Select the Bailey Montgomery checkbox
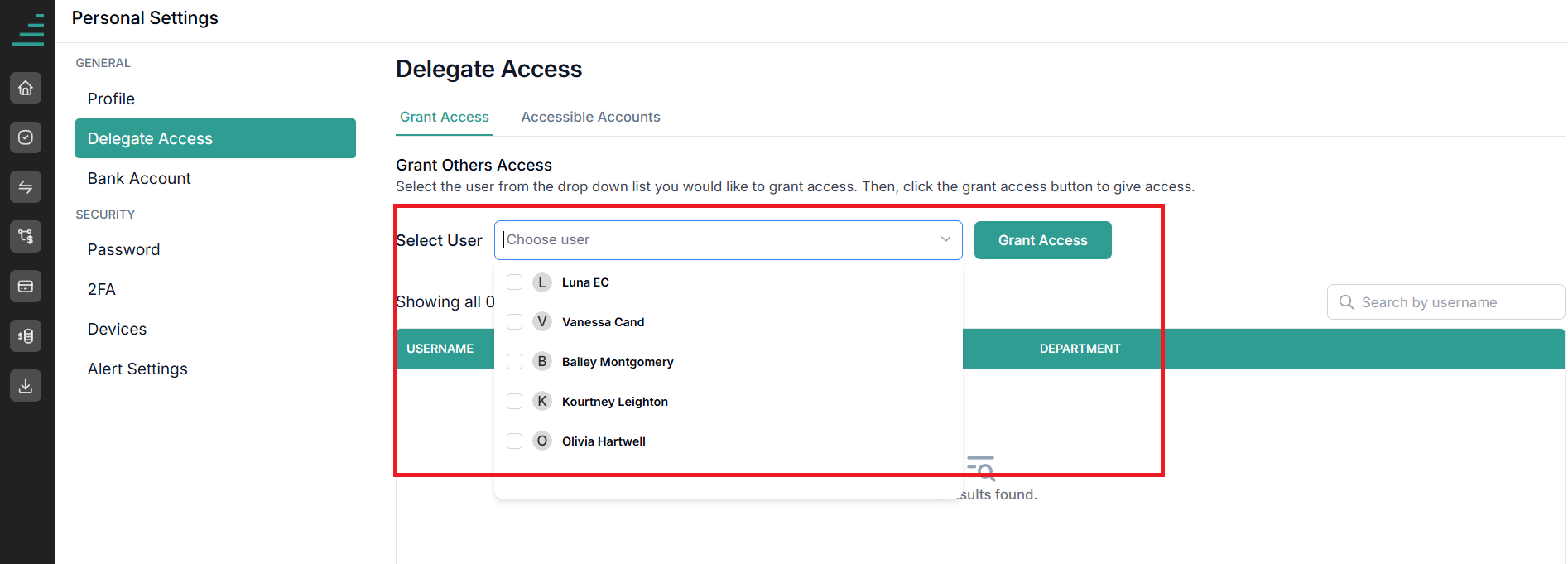The image size is (1568, 564). (x=514, y=362)
